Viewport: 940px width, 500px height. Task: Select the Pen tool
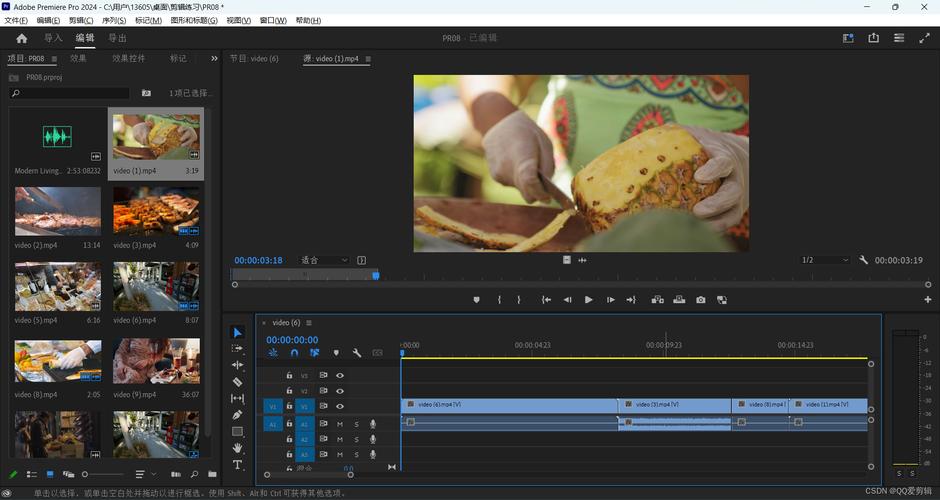click(x=237, y=414)
